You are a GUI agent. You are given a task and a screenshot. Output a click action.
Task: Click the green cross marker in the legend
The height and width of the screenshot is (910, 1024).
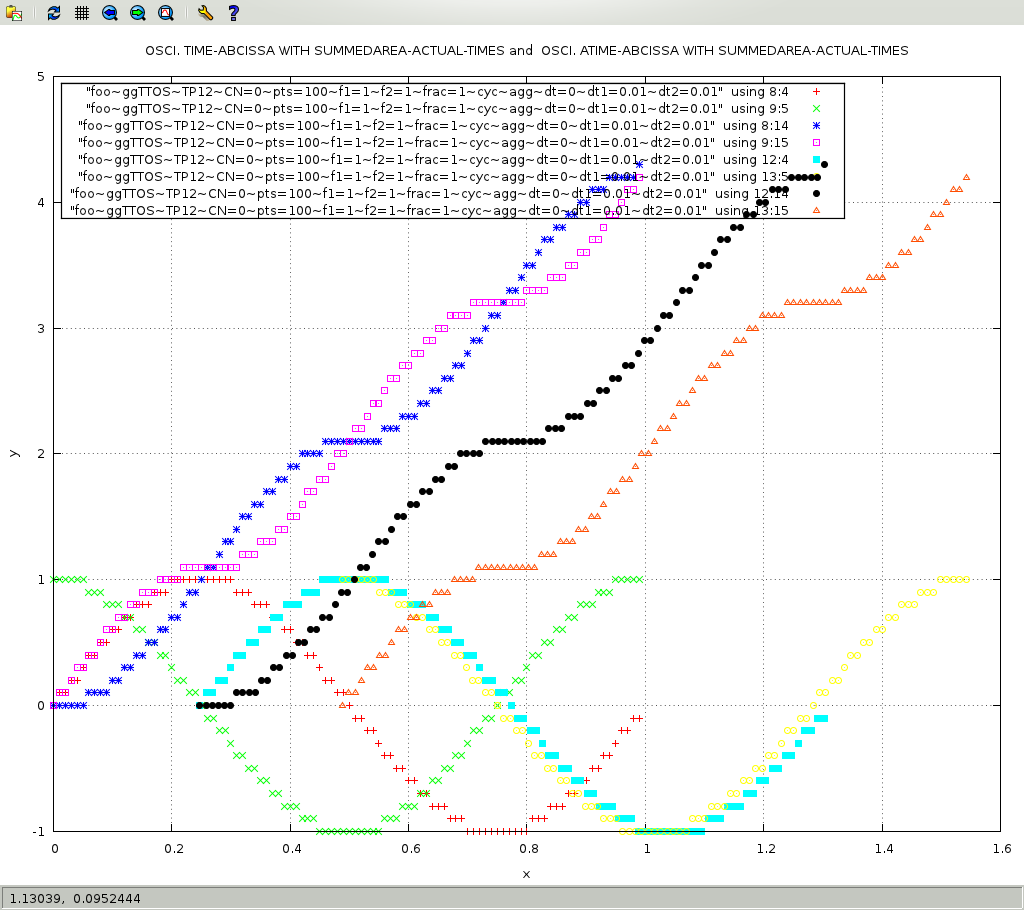[816, 108]
